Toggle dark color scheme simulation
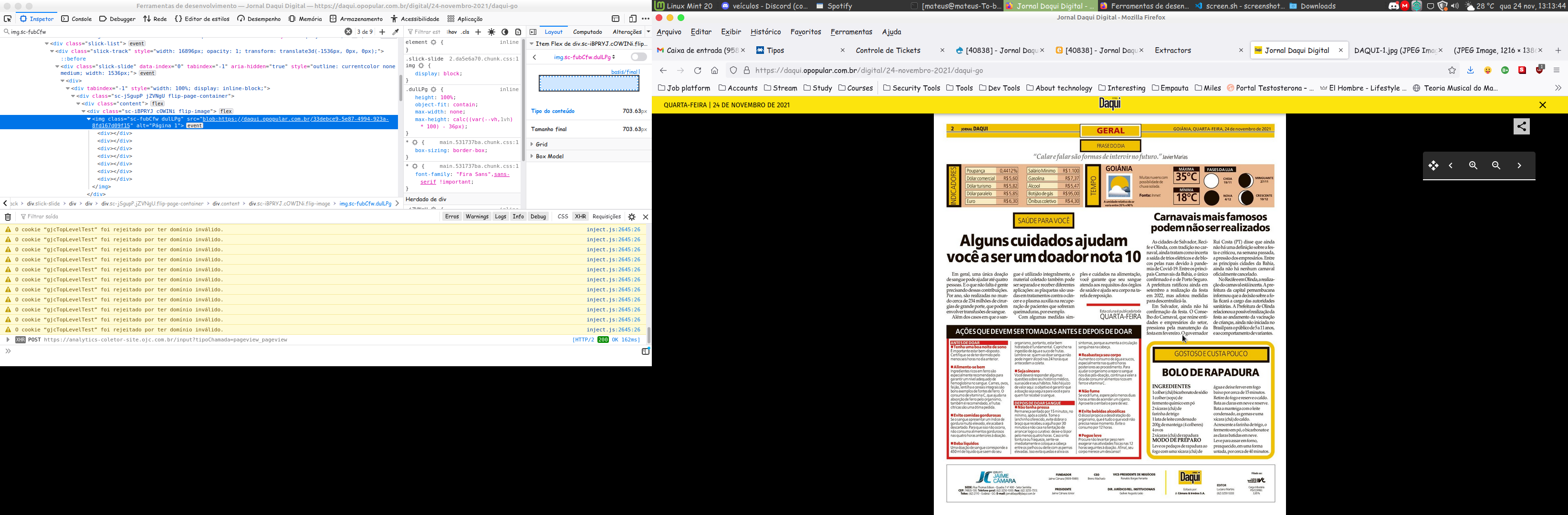The height and width of the screenshot is (515, 1568). 505,31
